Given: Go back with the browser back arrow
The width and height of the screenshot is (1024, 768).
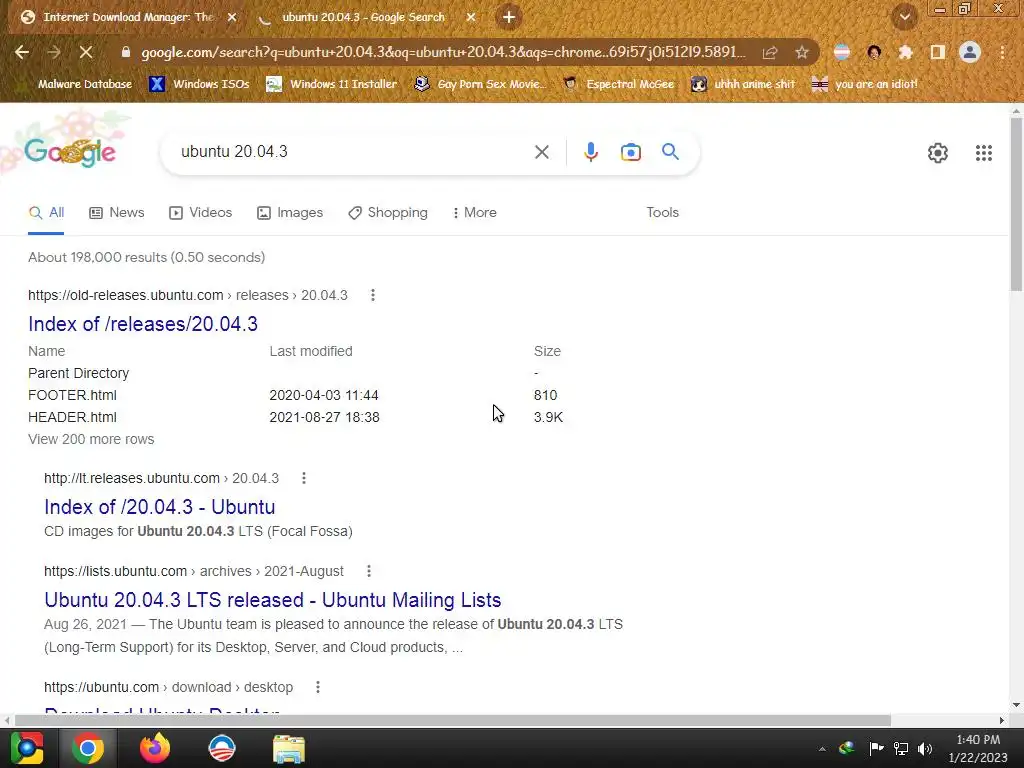Looking at the screenshot, I should tap(22, 52).
